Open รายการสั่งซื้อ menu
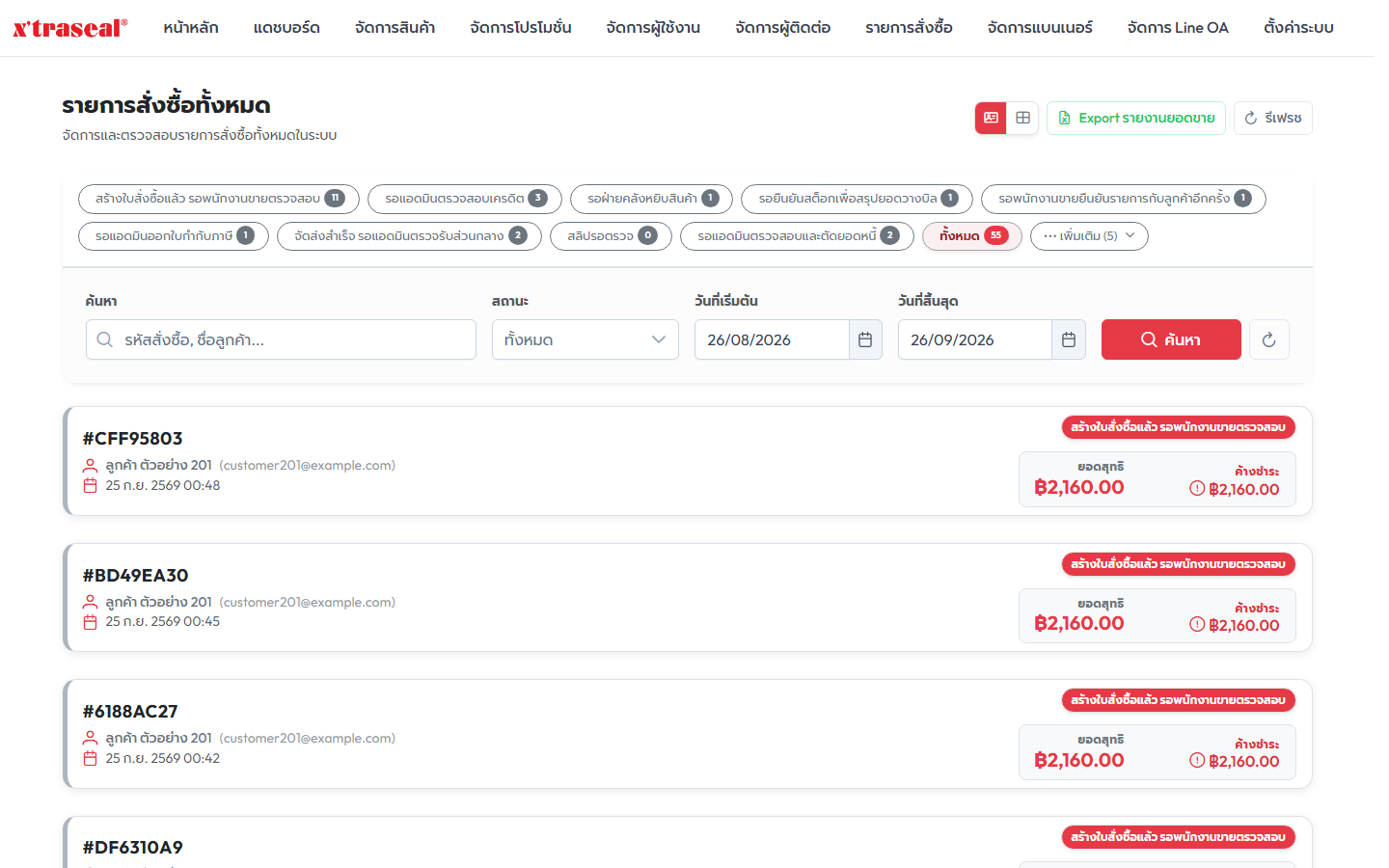This screenshot has width=1389, height=868. 909,28
